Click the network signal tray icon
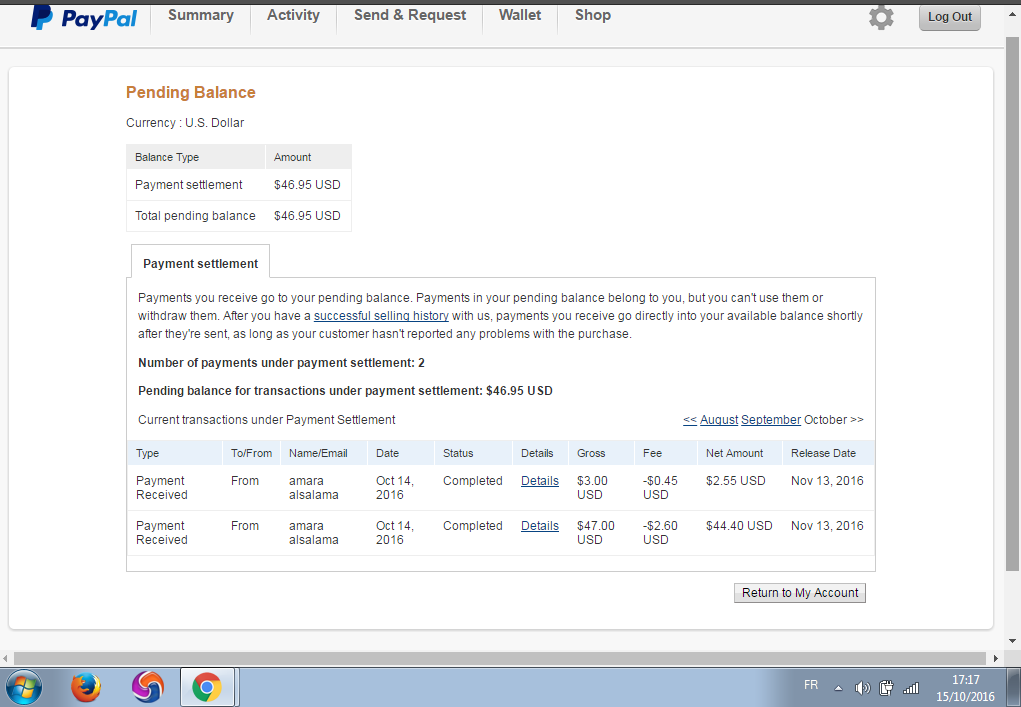This screenshot has height=707, width=1021. pyautogui.click(x=910, y=687)
